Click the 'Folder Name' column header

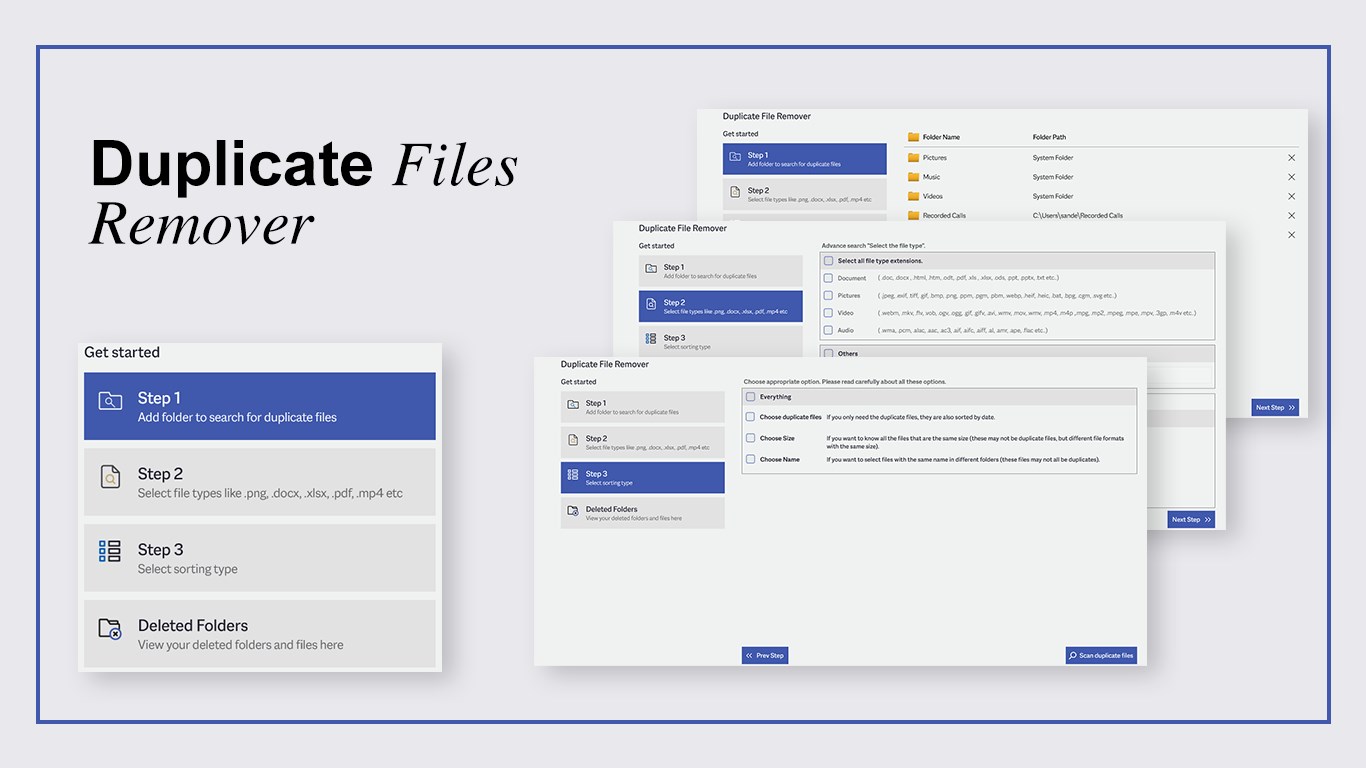tap(941, 137)
